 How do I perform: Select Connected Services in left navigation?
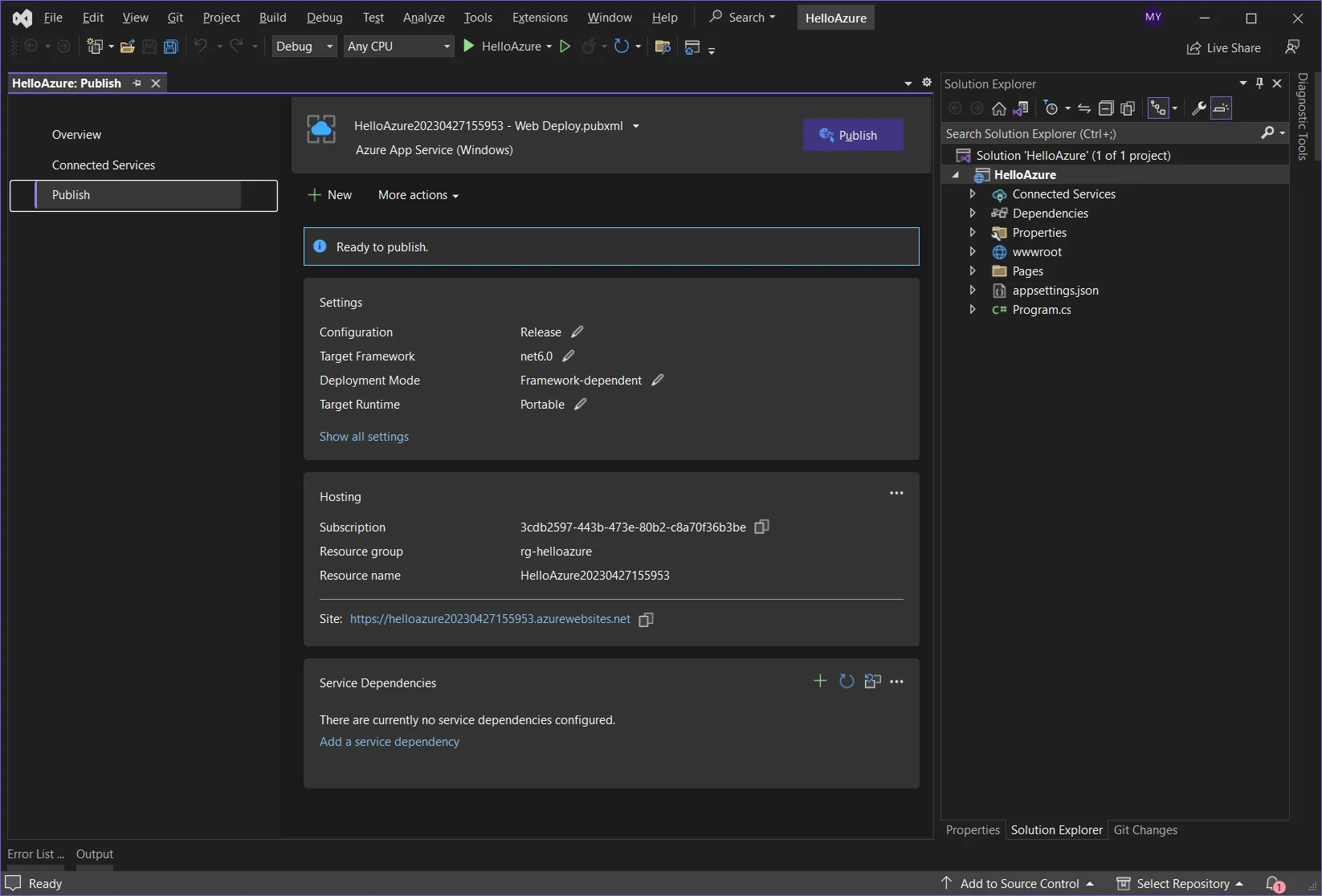tap(104, 165)
